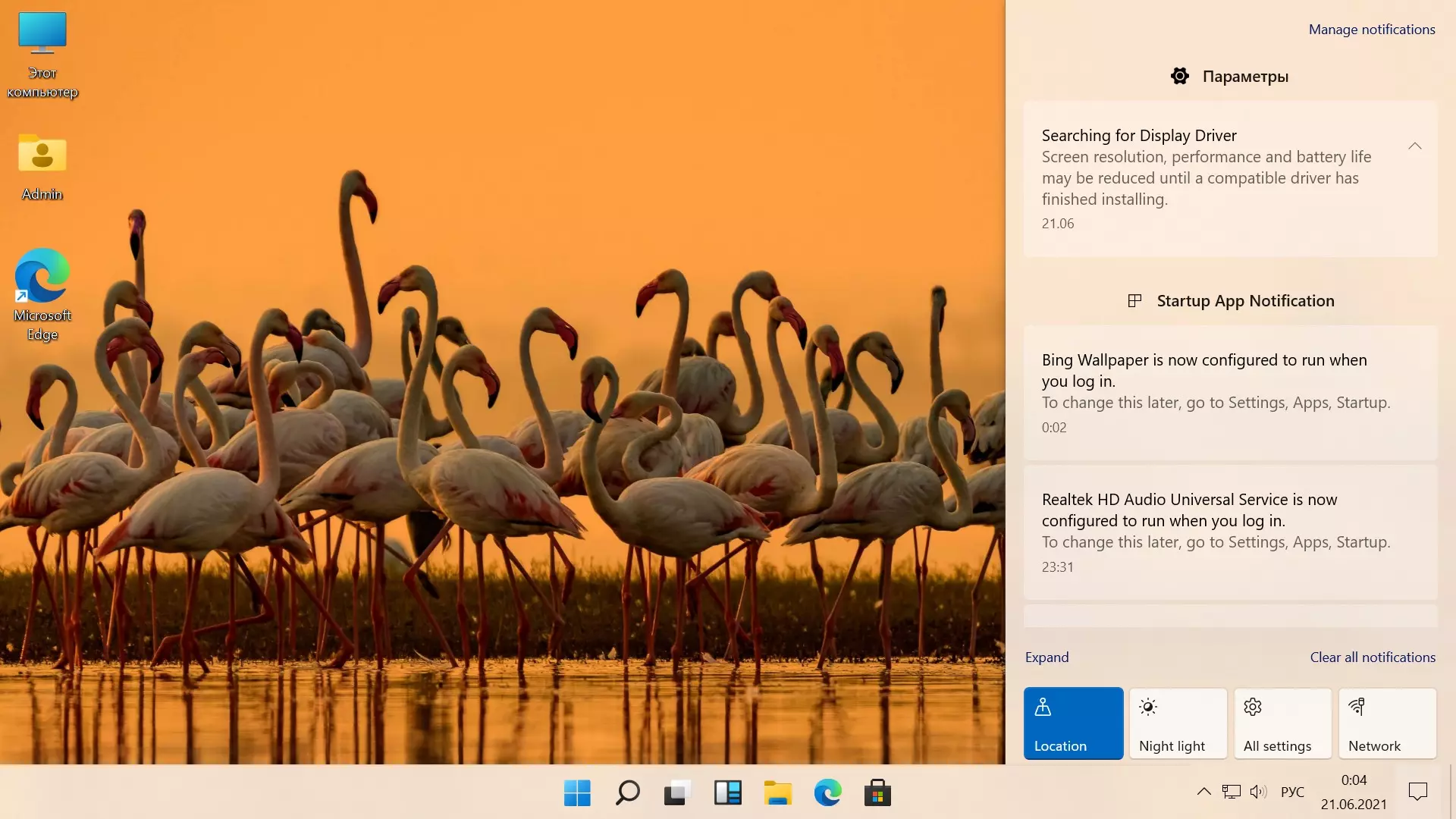Open the Windows Start menu

click(x=577, y=793)
